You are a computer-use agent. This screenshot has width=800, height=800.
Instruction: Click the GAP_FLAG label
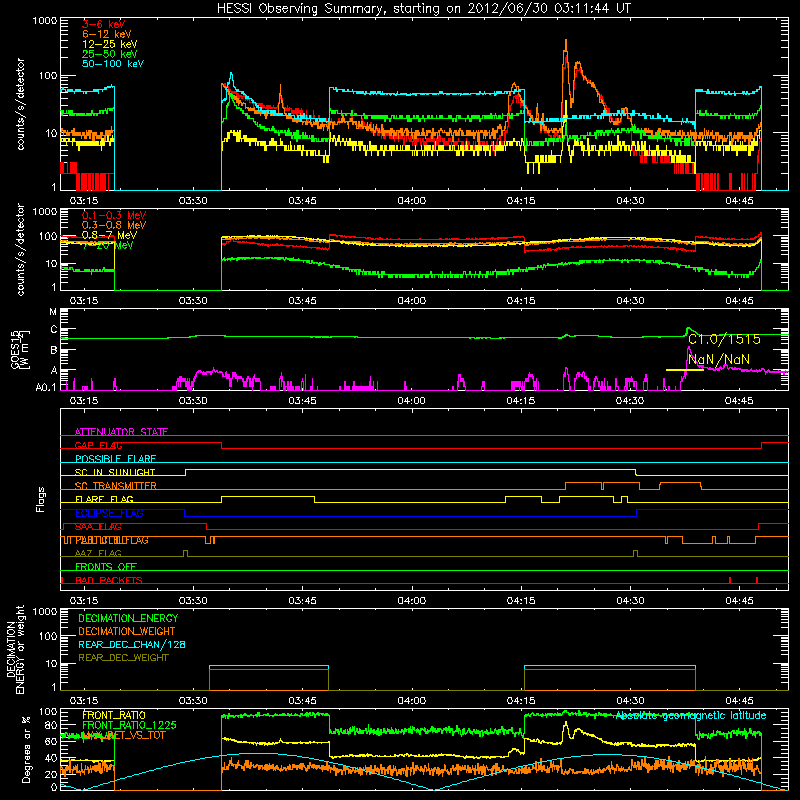pos(98,445)
